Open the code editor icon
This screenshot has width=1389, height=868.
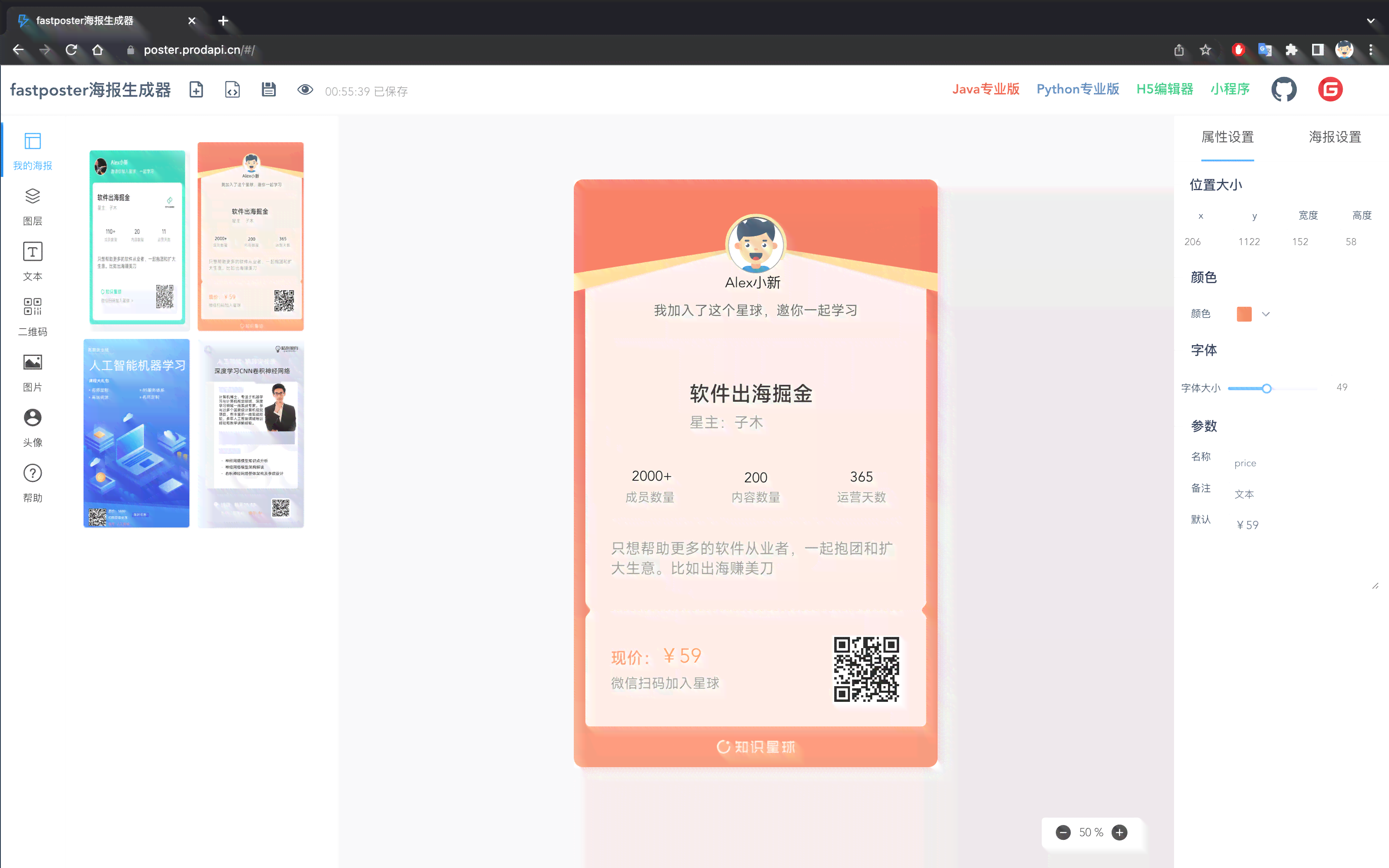point(232,90)
